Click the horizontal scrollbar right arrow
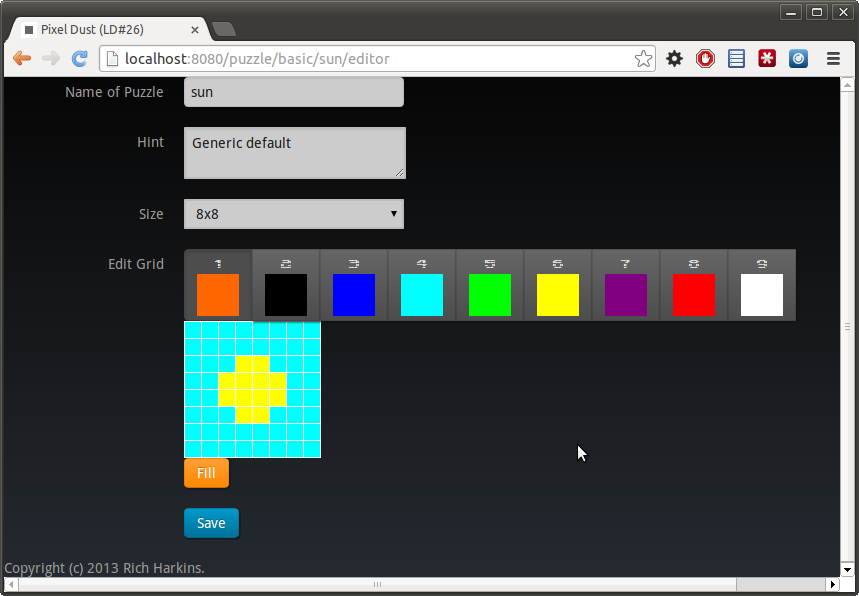The height and width of the screenshot is (596, 859). tap(833, 584)
